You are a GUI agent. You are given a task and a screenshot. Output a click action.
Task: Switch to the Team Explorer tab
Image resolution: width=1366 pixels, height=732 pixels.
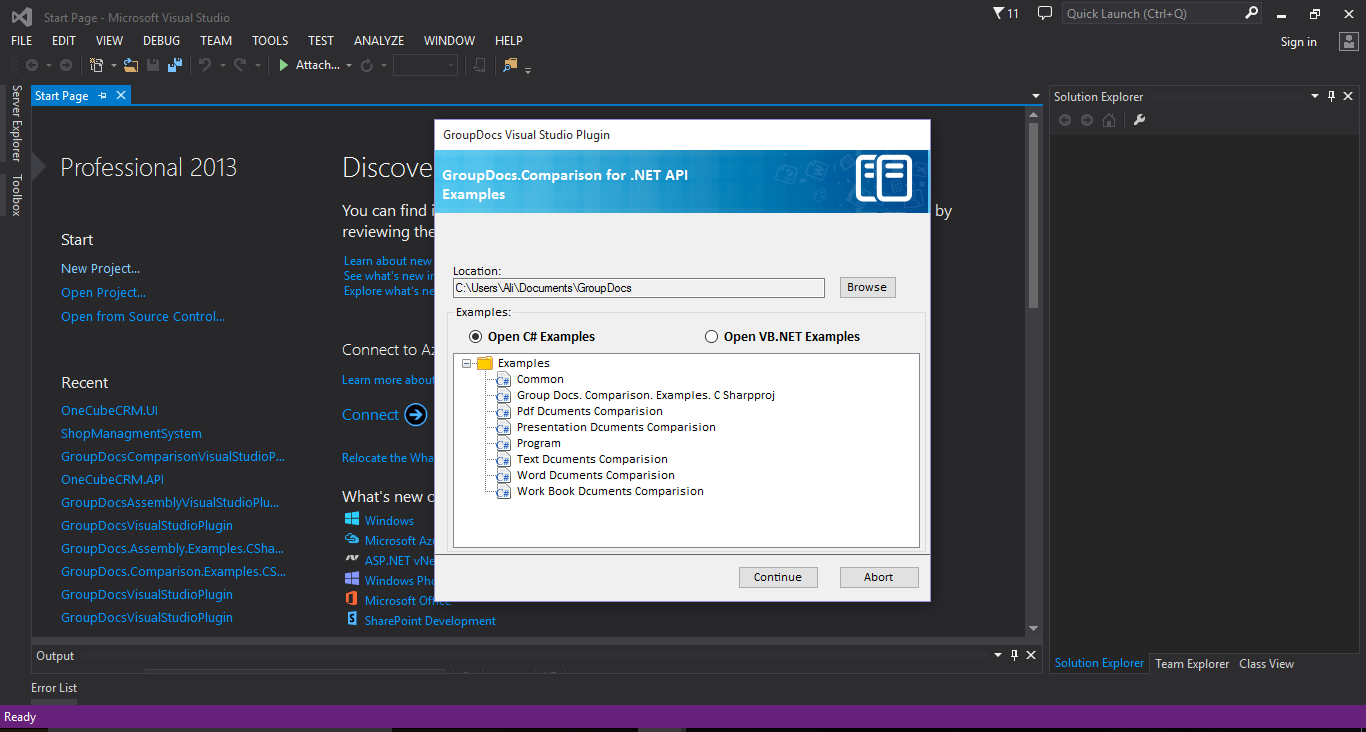[x=1192, y=664]
